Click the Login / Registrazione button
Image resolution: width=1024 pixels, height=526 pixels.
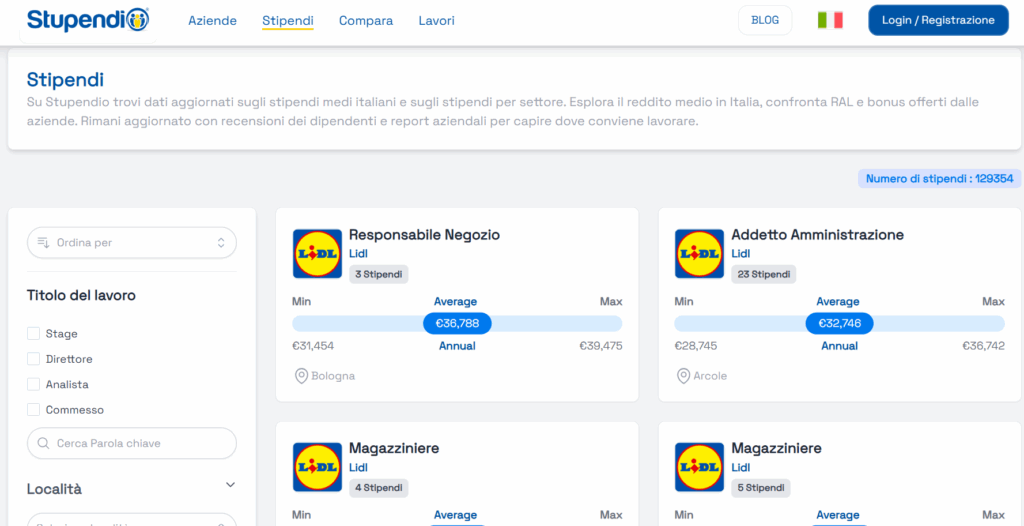(x=938, y=20)
